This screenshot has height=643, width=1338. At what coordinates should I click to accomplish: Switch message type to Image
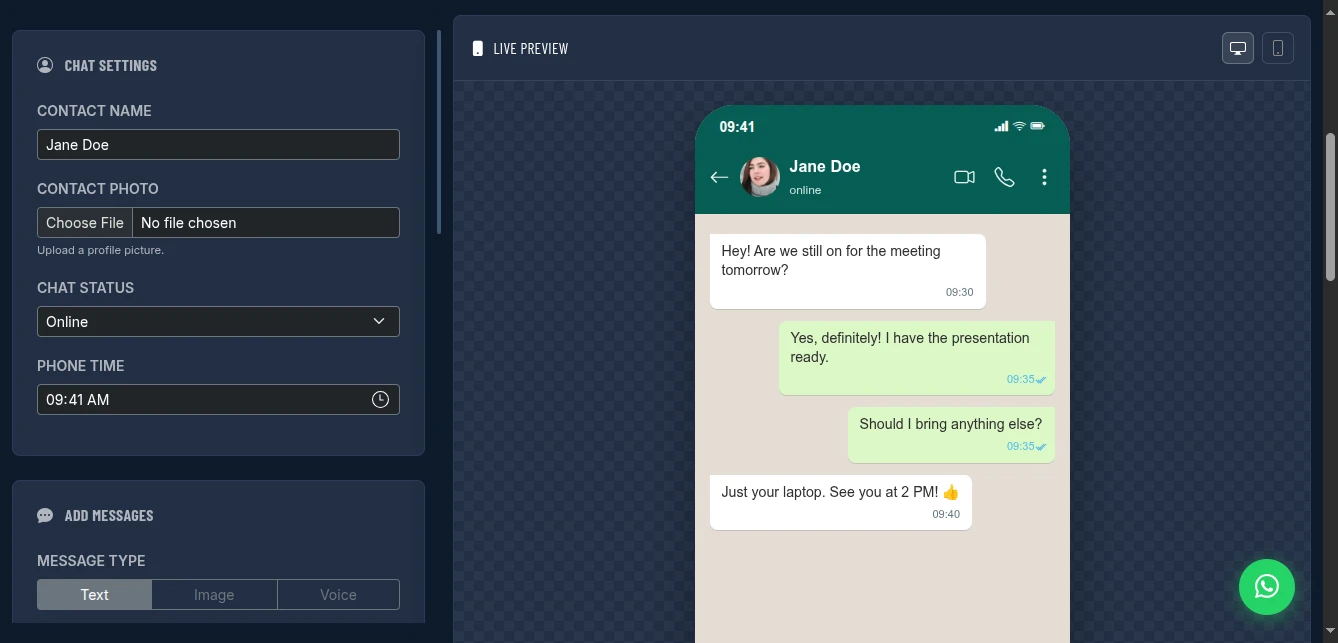214,594
